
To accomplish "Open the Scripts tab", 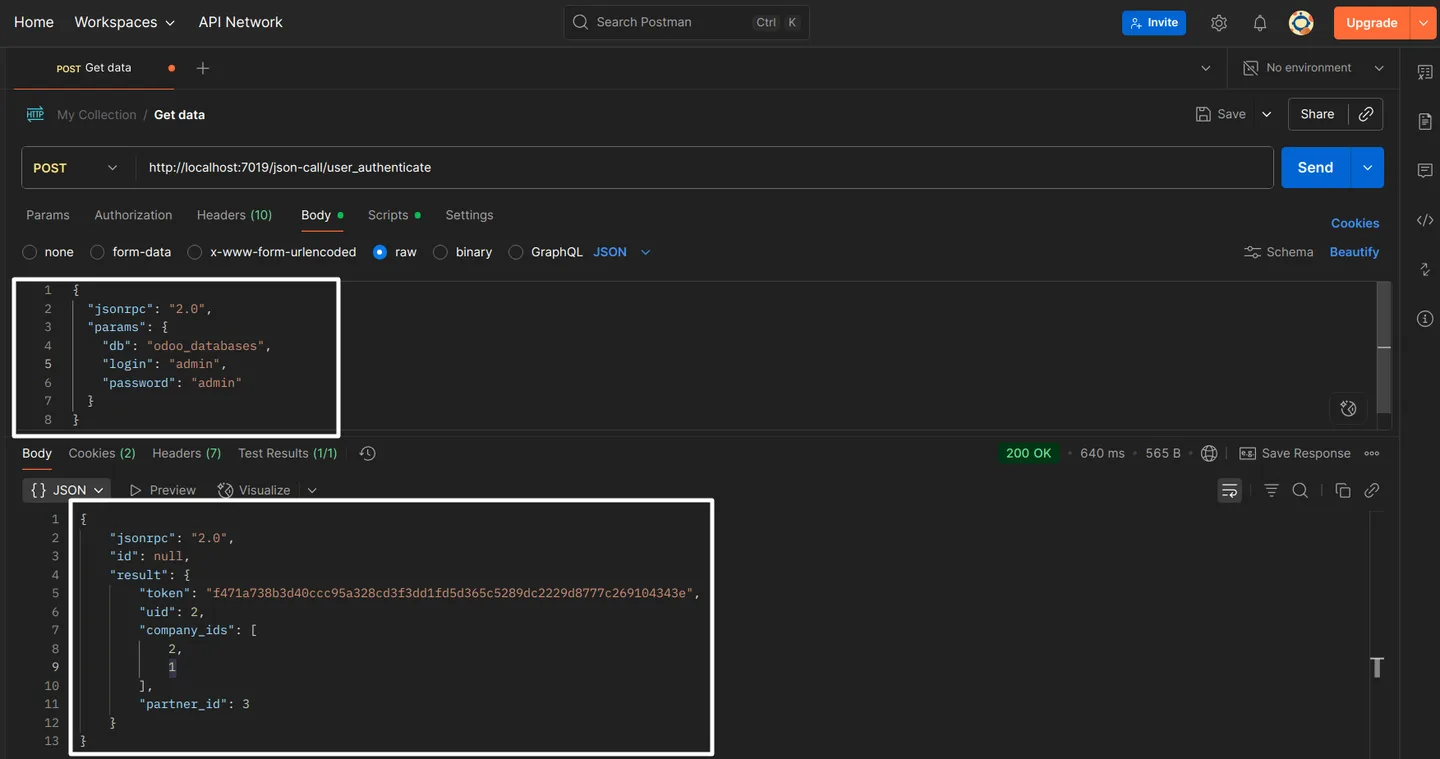I will (x=394, y=215).
